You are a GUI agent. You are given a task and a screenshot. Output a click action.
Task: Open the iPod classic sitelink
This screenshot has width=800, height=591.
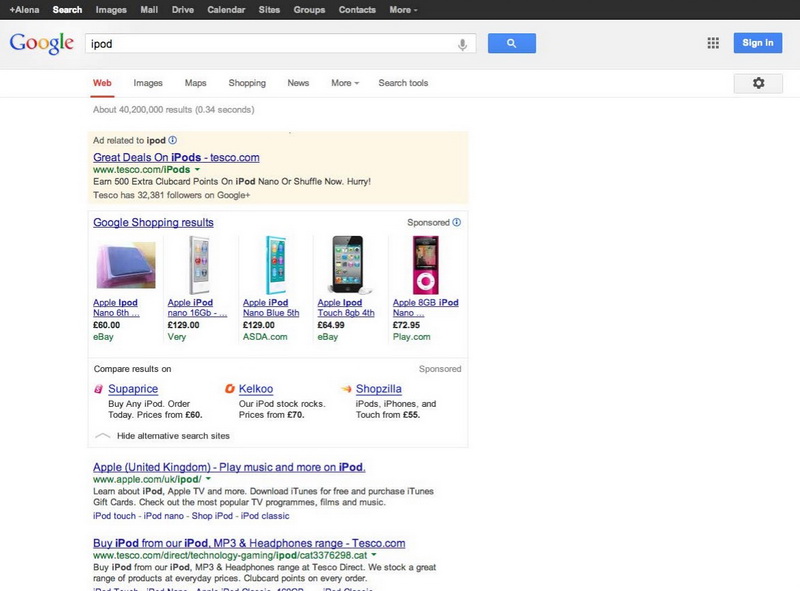tap(265, 516)
